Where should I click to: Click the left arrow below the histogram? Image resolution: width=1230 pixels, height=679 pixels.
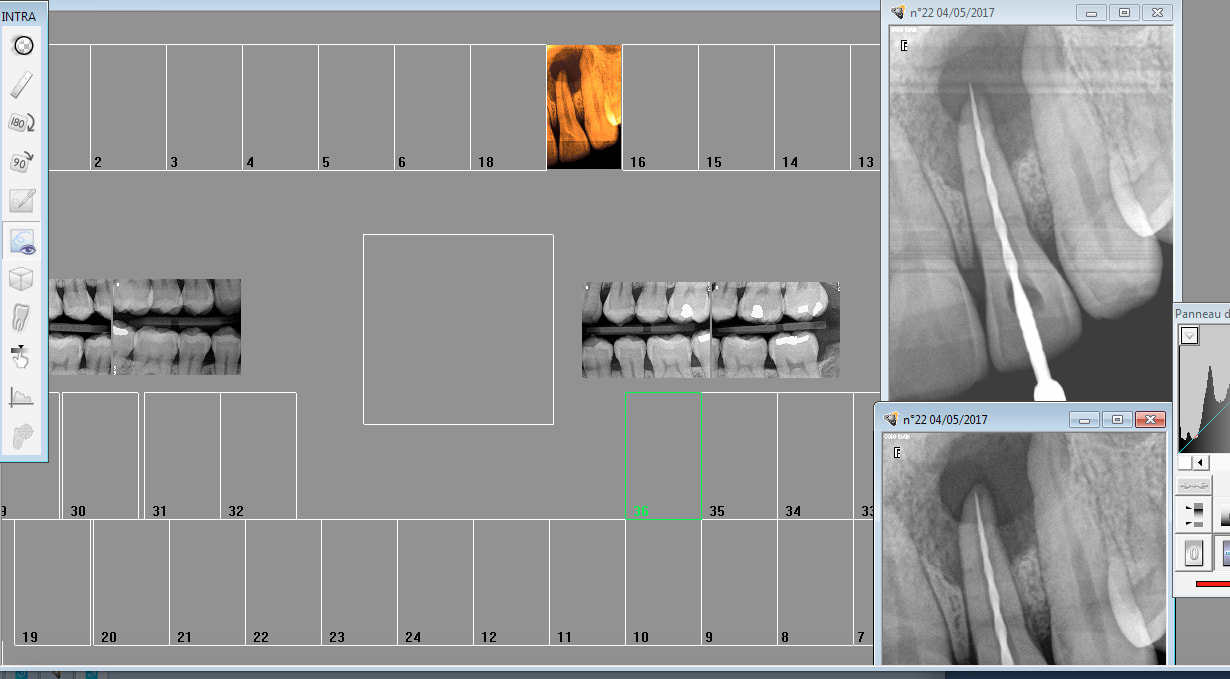coord(1200,463)
